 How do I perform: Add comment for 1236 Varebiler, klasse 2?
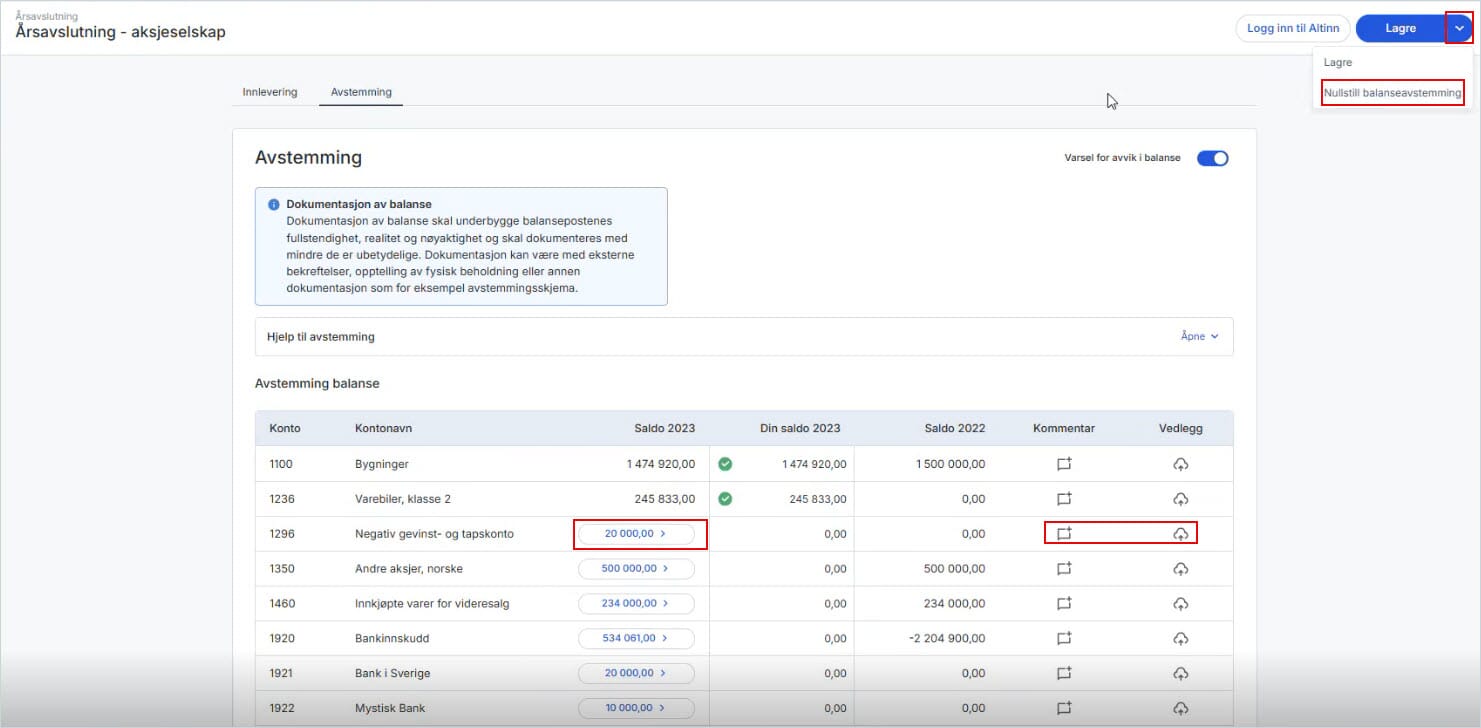point(1064,499)
